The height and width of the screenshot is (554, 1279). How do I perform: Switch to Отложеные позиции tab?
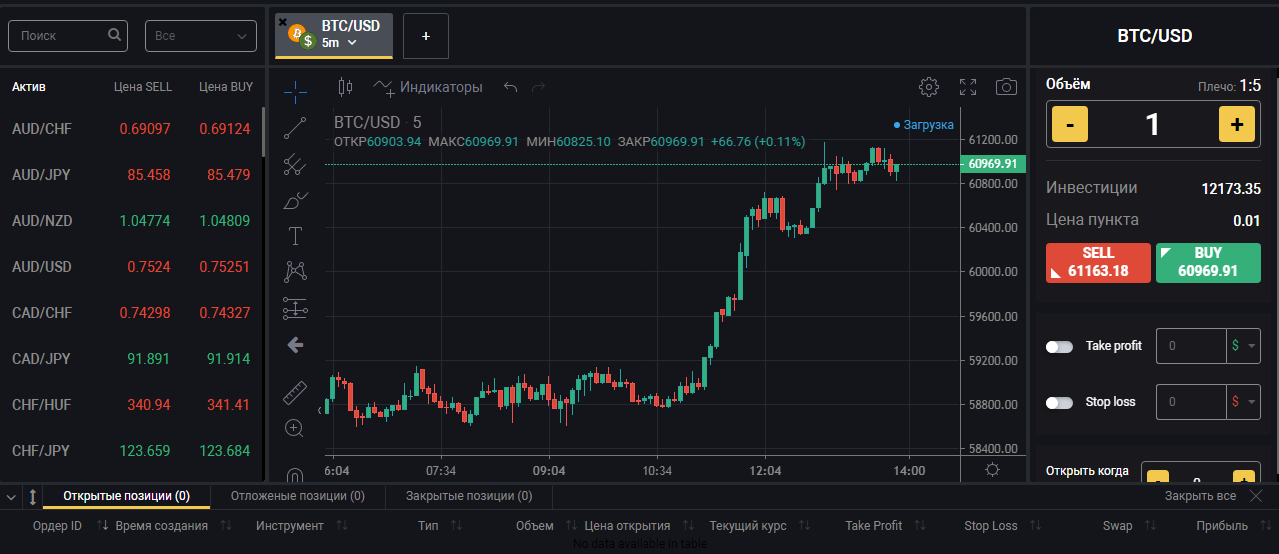[x=298, y=496]
